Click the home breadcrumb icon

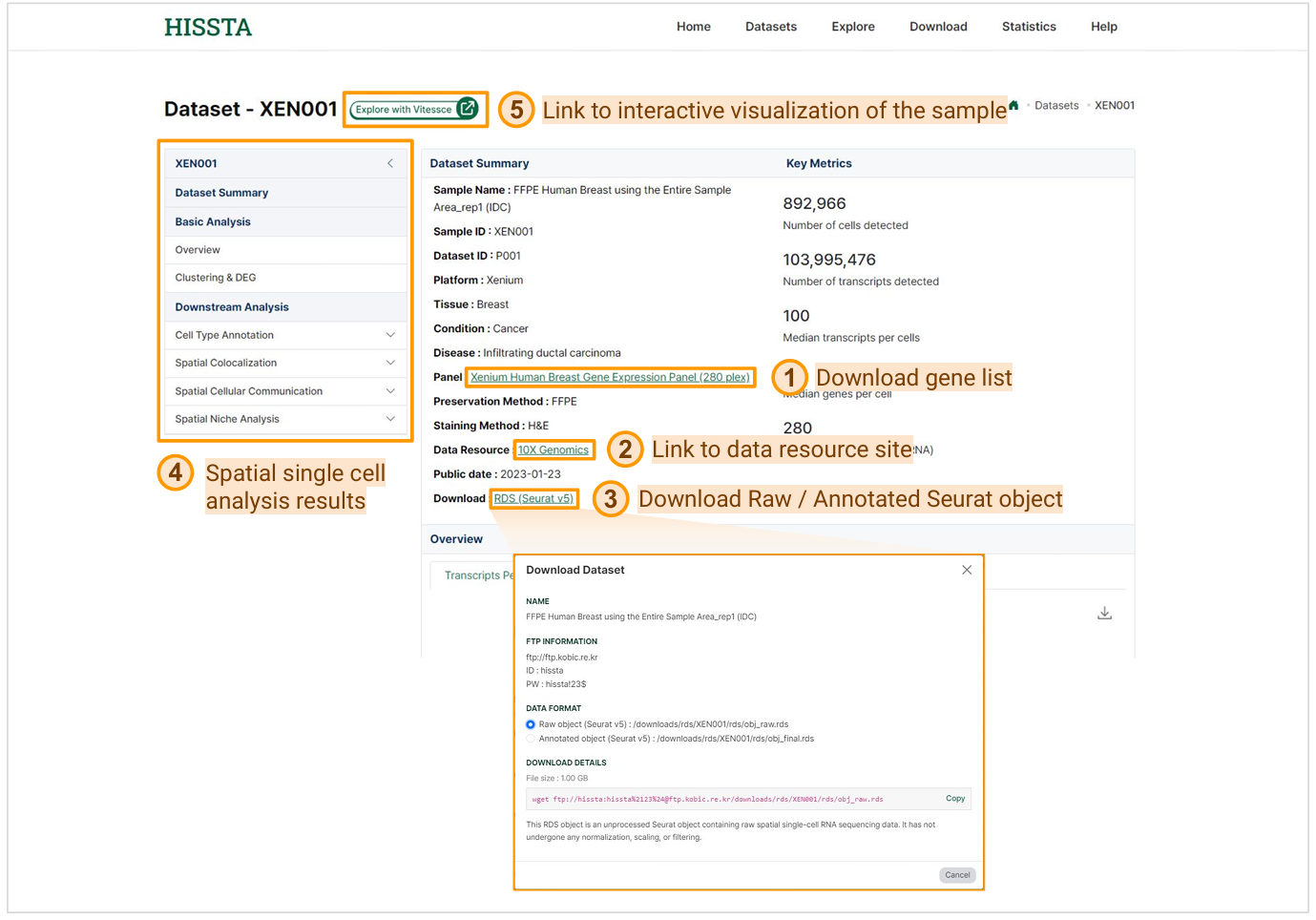pos(1013,105)
